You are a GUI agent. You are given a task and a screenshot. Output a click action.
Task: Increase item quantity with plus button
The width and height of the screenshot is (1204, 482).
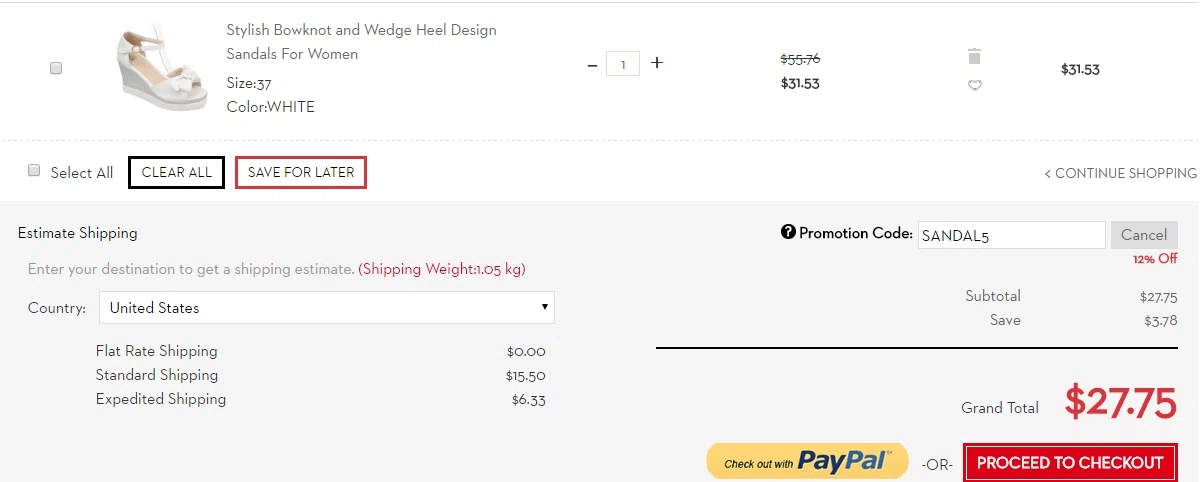657,63
